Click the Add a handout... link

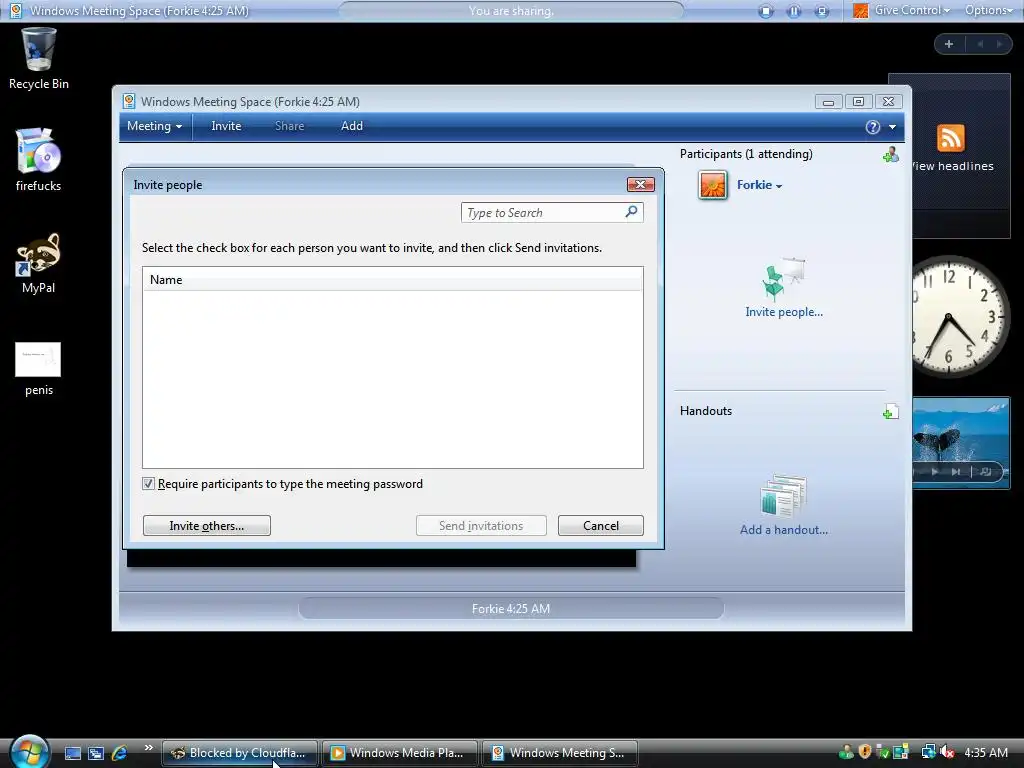tap(784, 530)
